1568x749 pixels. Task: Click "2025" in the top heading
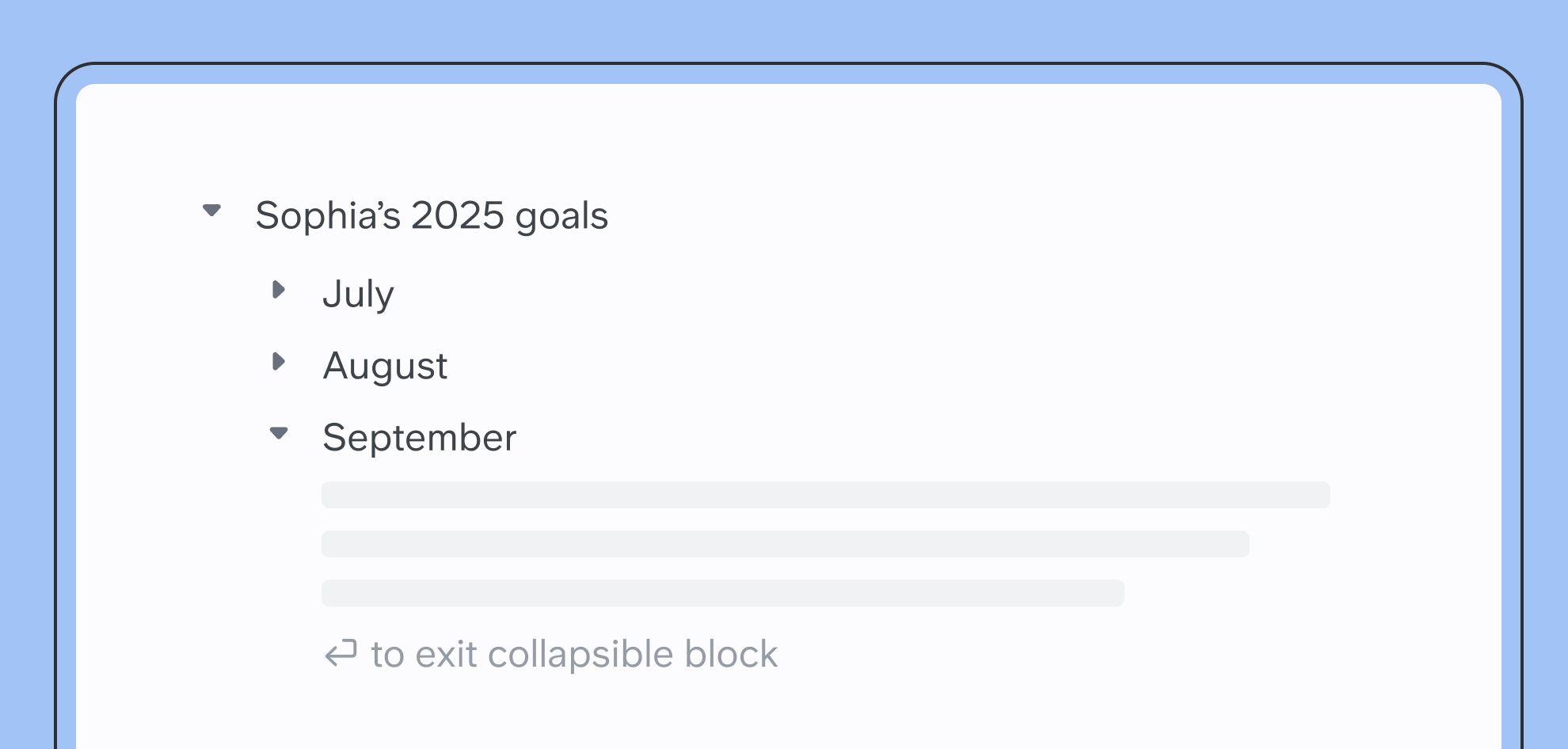[x=457, y=215]
